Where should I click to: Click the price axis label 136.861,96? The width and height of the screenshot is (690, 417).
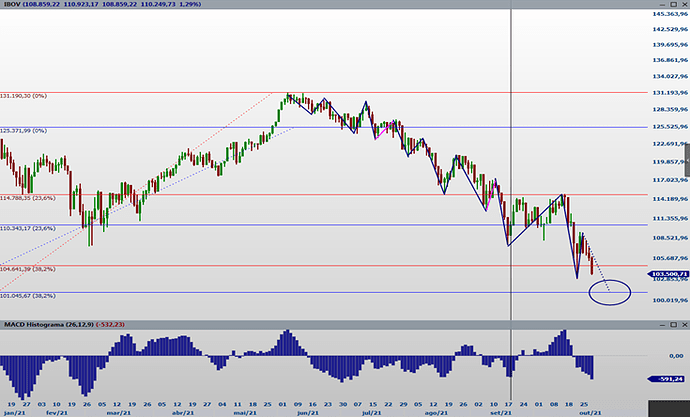tap(670, 60)
